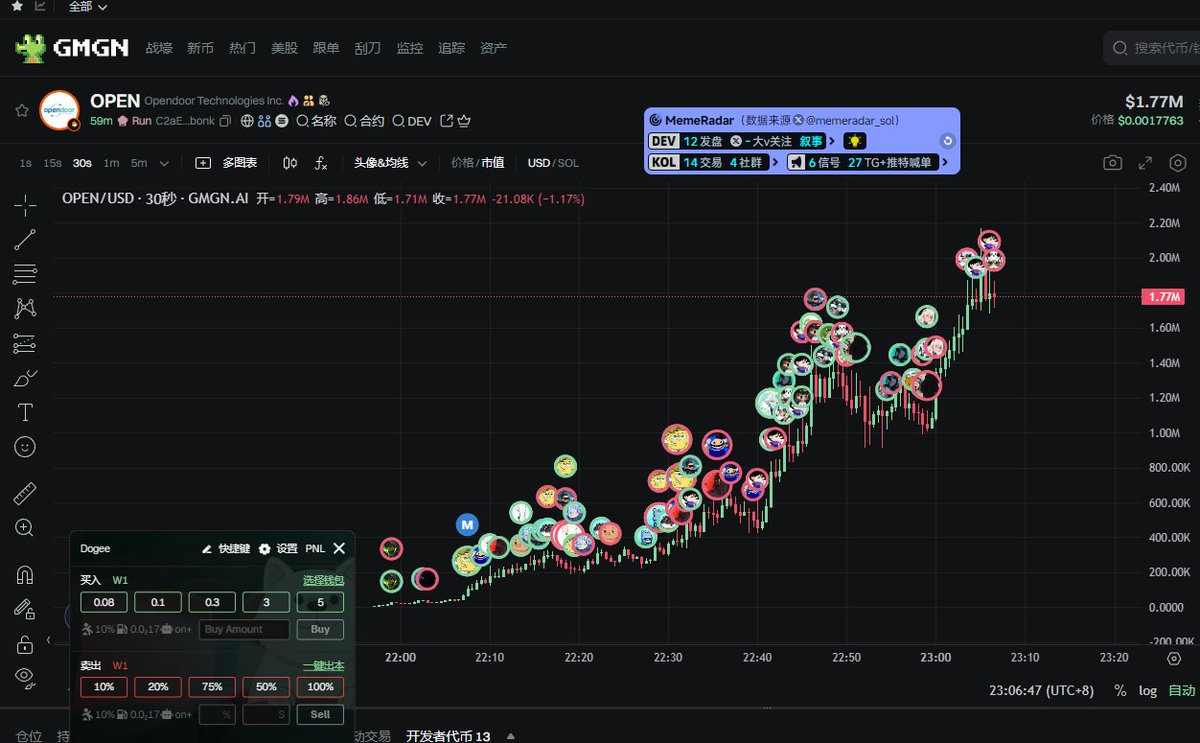Open share link icon next to DEV
The width and height of the screenshot is (1200, 743).
[447, 121]
